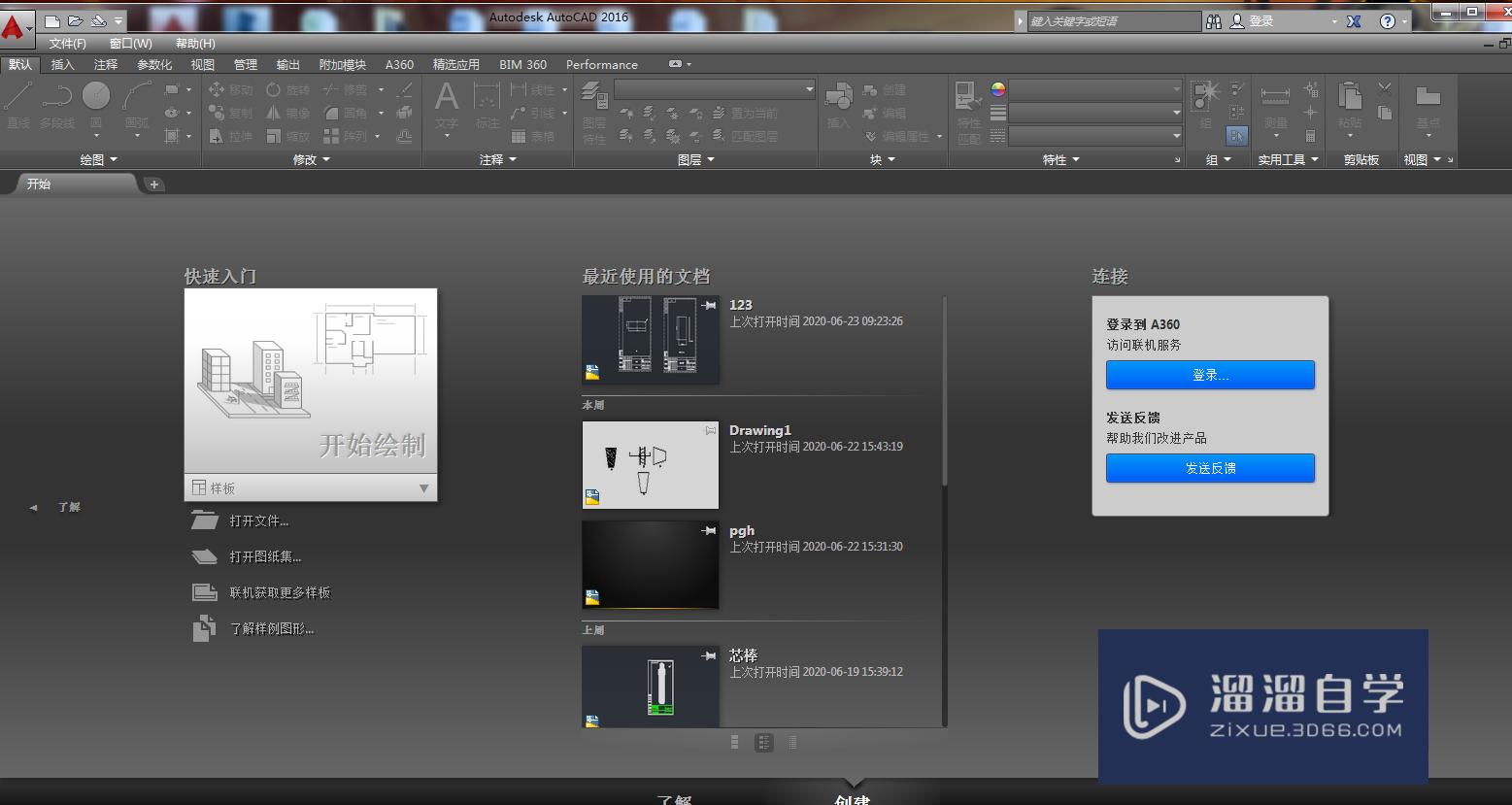This screenshot has height=805, width=1512.
Task: Click the Trim (修剪) tool
Action: pos(345,89)
